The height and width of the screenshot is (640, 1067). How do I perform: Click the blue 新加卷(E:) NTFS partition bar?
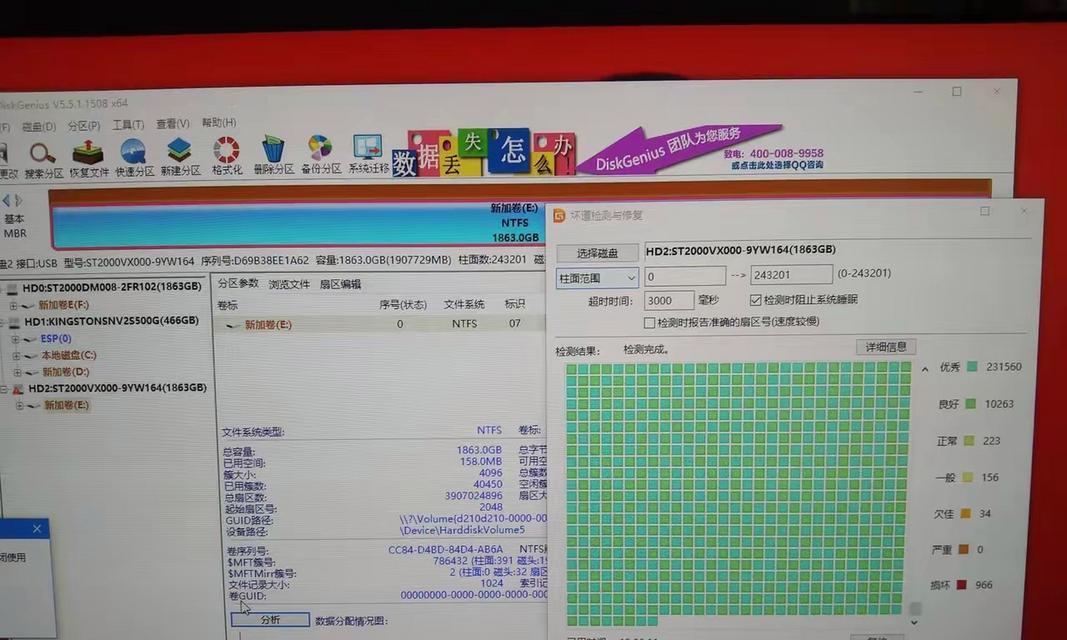pyautogui.click(x=298, y=224)
